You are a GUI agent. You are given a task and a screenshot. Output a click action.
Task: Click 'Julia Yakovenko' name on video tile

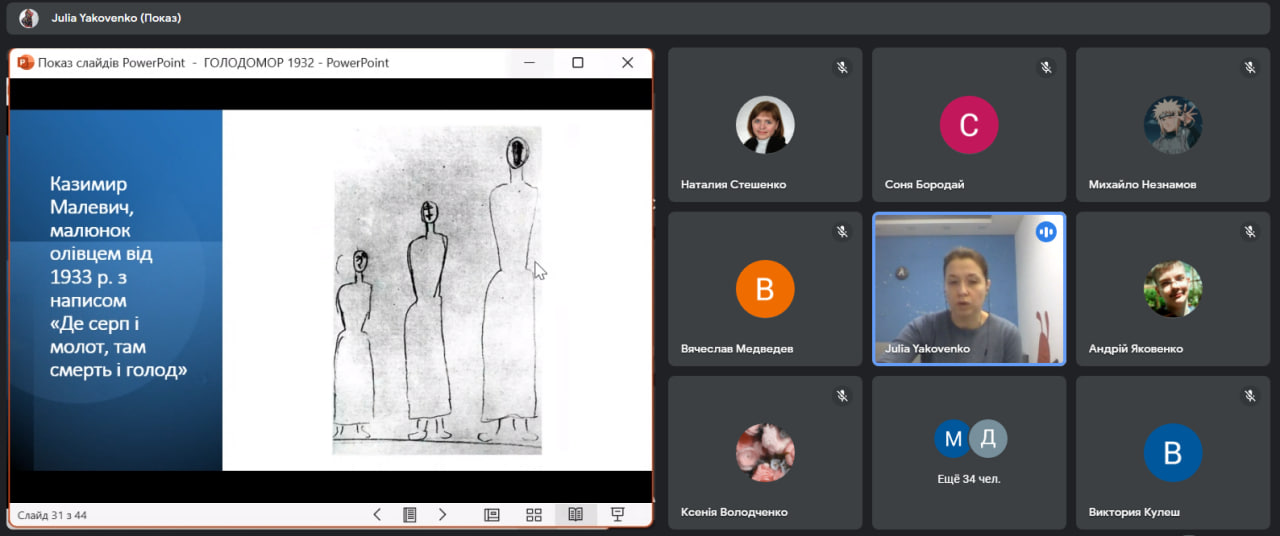[x=927, y=349]
